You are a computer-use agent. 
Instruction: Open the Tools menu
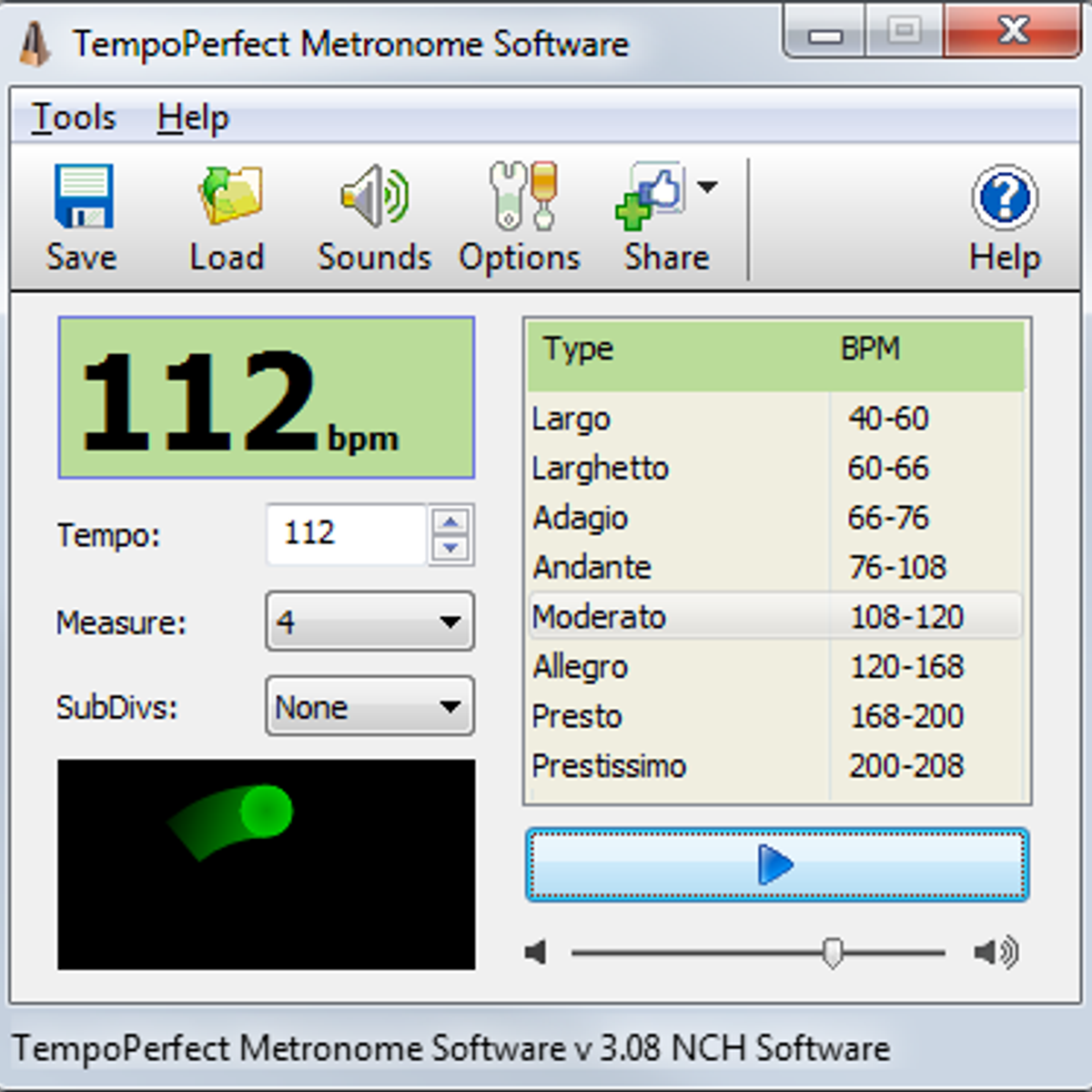(x=74, y=117)
